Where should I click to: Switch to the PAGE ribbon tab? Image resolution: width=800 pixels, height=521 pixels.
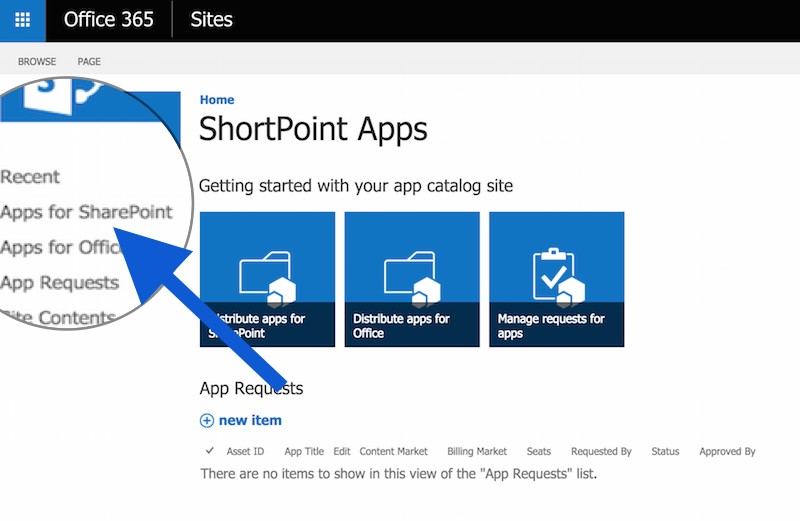(x=89, y=61)
